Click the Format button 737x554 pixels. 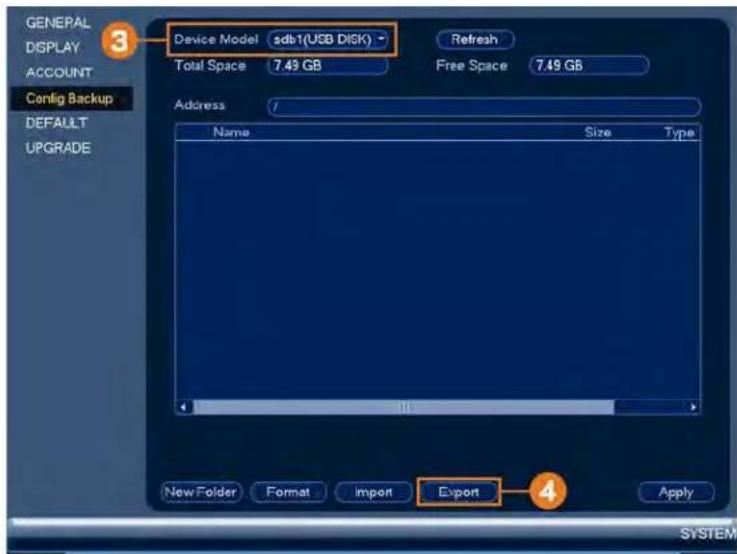click(x=288, y=492)
